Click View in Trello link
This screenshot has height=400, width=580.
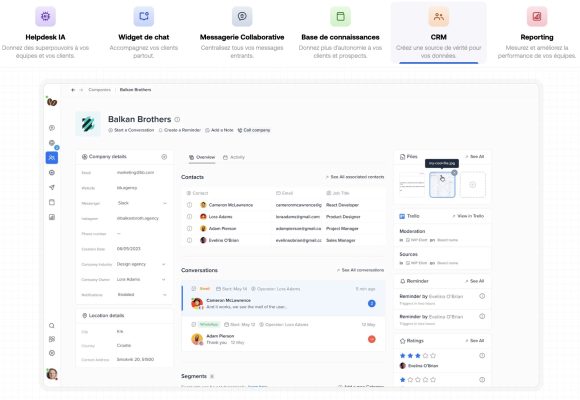(468, 216)
